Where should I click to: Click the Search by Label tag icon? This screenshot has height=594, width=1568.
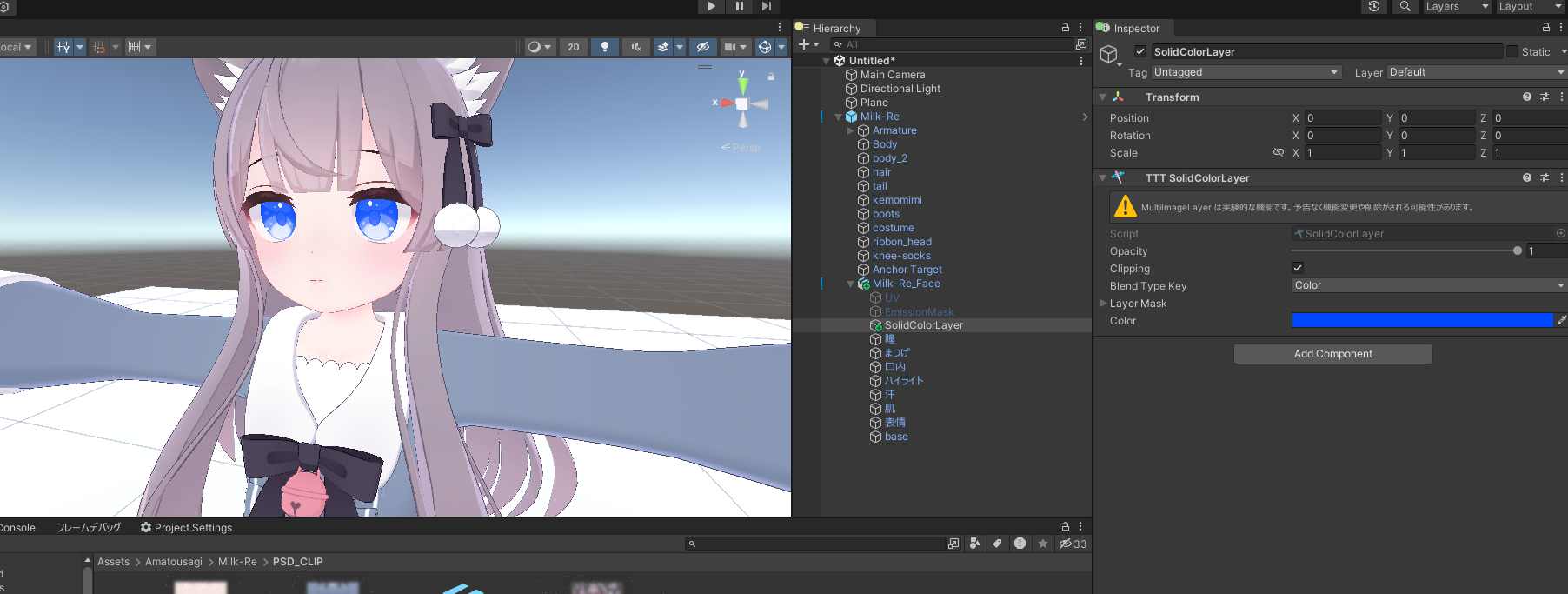pyautogui.click(x=997, y=544)
